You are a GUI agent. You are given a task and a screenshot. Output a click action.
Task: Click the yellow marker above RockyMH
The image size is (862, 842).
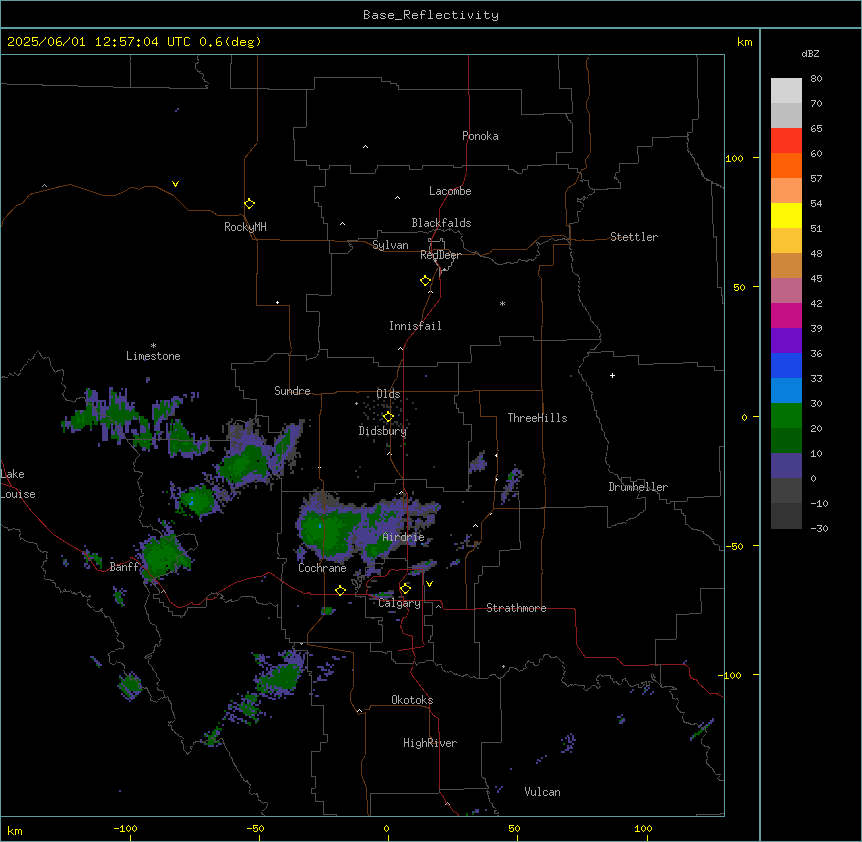pyautogui.click(x=249, y=203)
